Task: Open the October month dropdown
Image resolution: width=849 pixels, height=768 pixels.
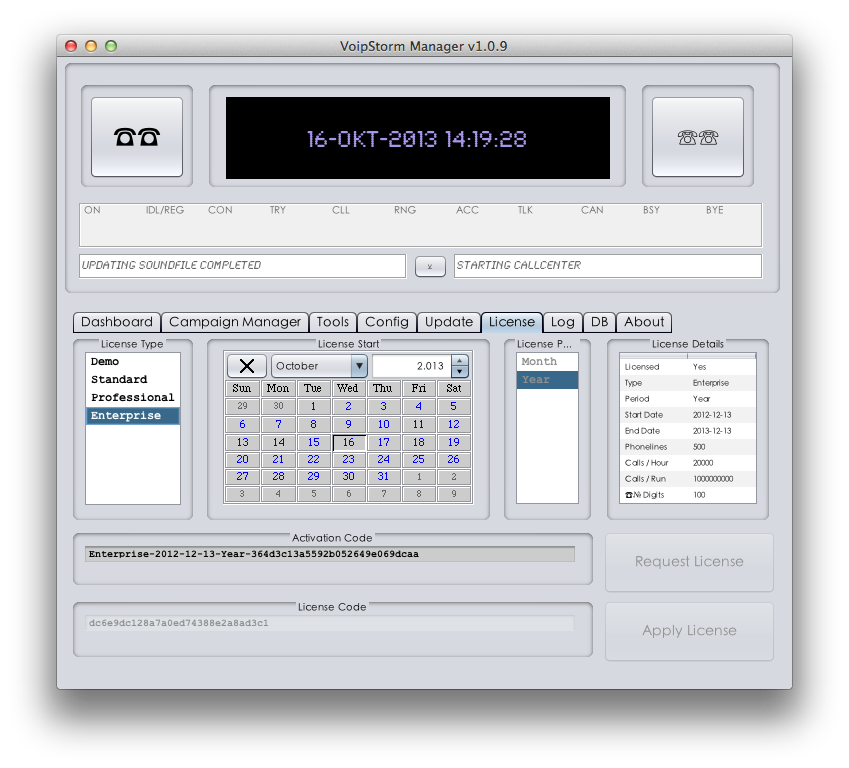Action: pyautogui.click(x=318, y=366)
